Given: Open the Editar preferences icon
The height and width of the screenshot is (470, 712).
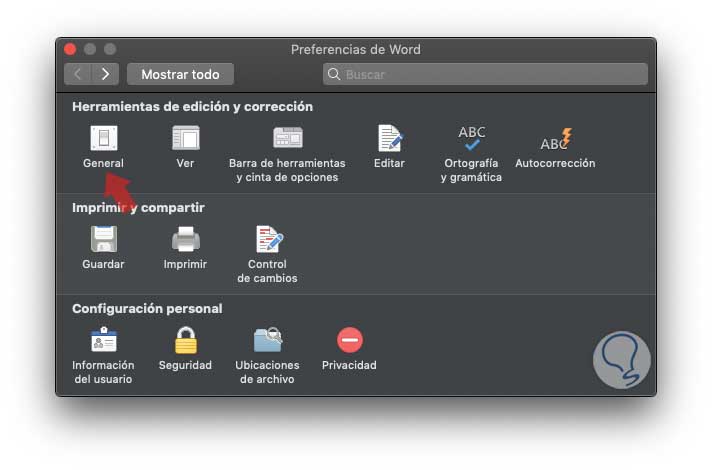Looking at the screenshot, I should click(390, 138).
